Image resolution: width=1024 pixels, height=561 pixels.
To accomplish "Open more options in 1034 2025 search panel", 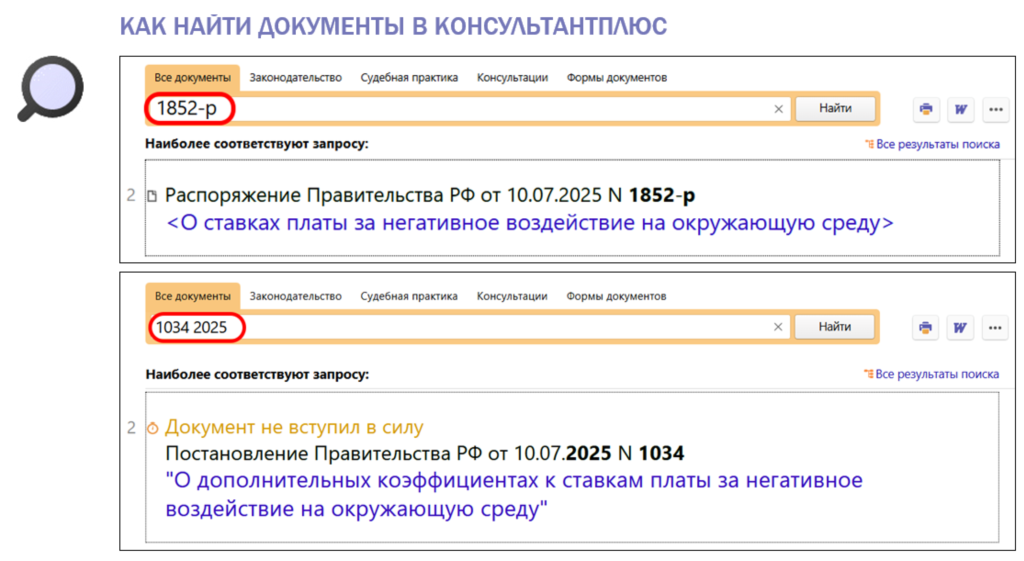I will (995, 327).
